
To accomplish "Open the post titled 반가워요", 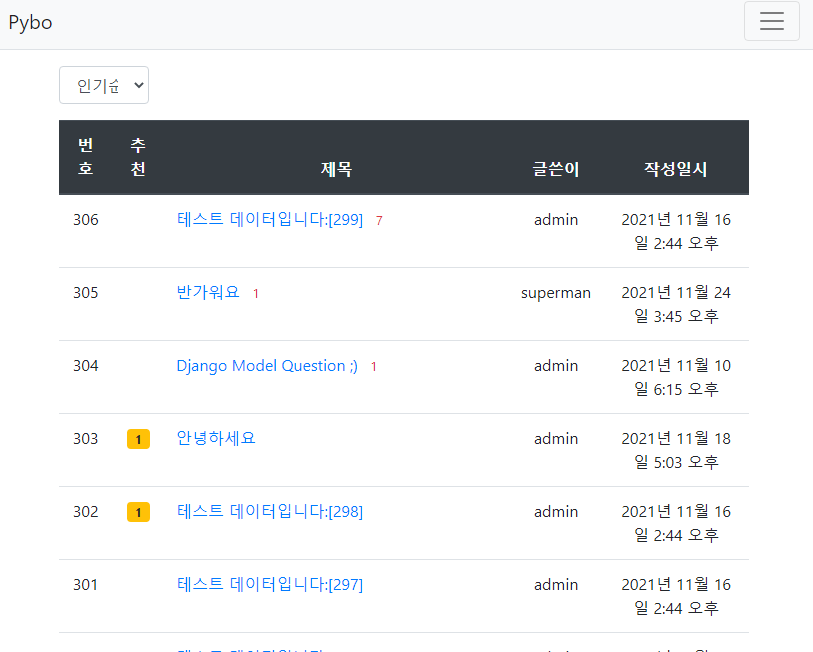I will coord(208,293).
